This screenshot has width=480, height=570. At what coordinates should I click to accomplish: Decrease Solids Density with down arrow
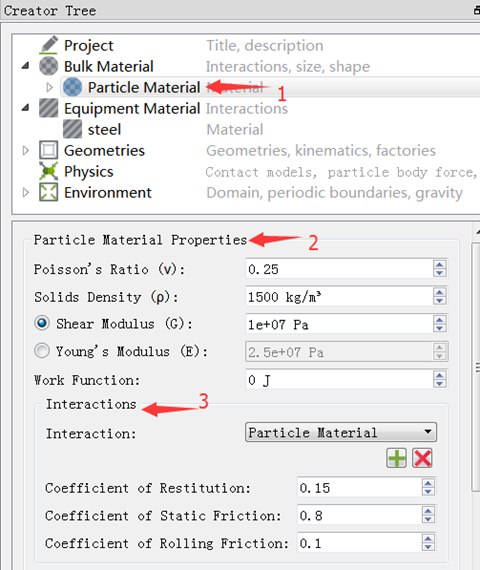[440, 301]
